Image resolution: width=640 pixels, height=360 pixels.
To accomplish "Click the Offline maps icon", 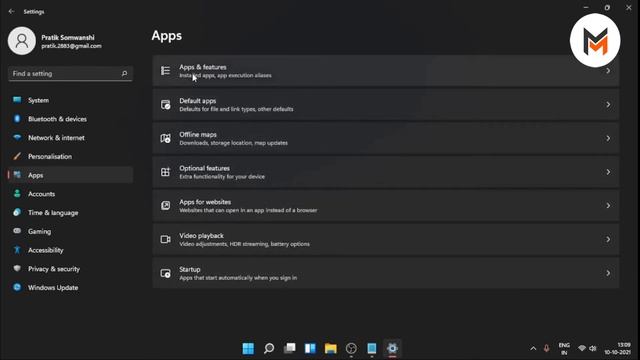I will [x=165, y=138].
